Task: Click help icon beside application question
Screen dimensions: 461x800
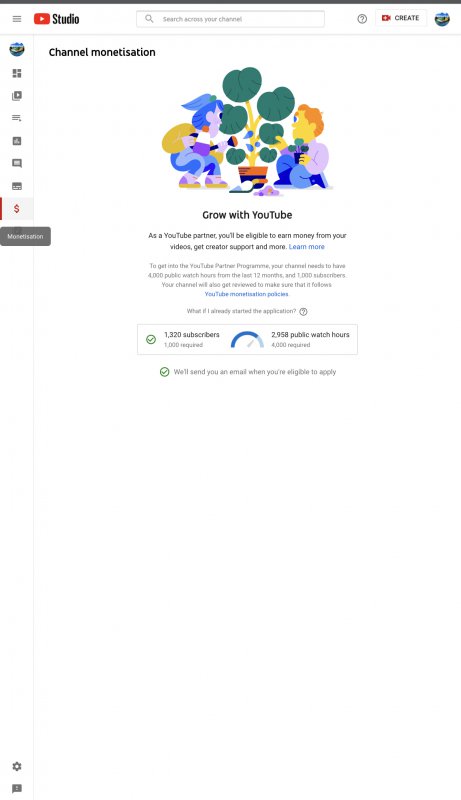Action: (303, 312)
